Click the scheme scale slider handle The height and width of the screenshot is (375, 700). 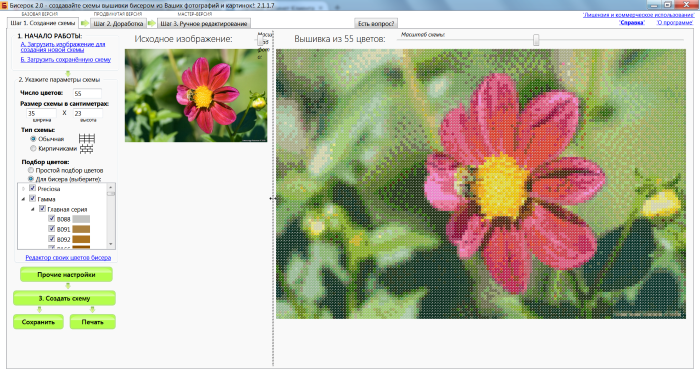point(536,40)
